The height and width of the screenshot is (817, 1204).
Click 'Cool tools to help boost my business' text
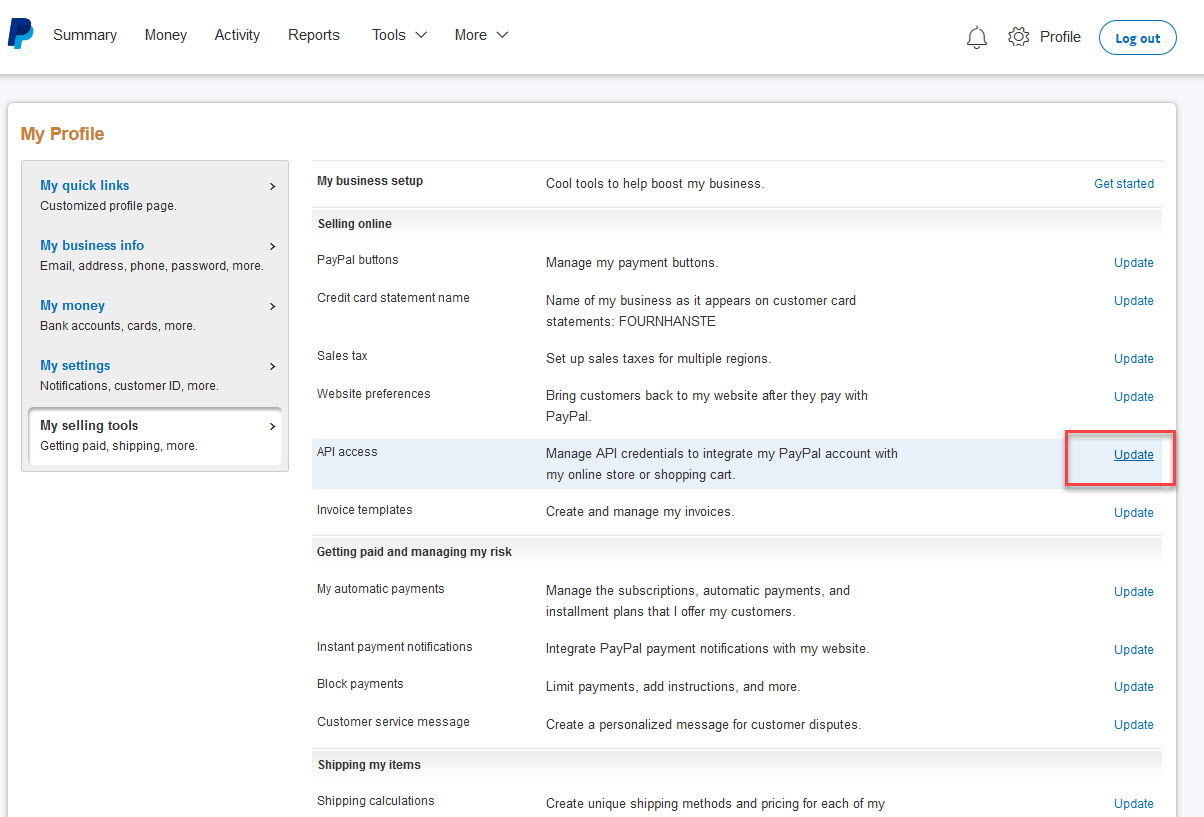click(655, 184)
